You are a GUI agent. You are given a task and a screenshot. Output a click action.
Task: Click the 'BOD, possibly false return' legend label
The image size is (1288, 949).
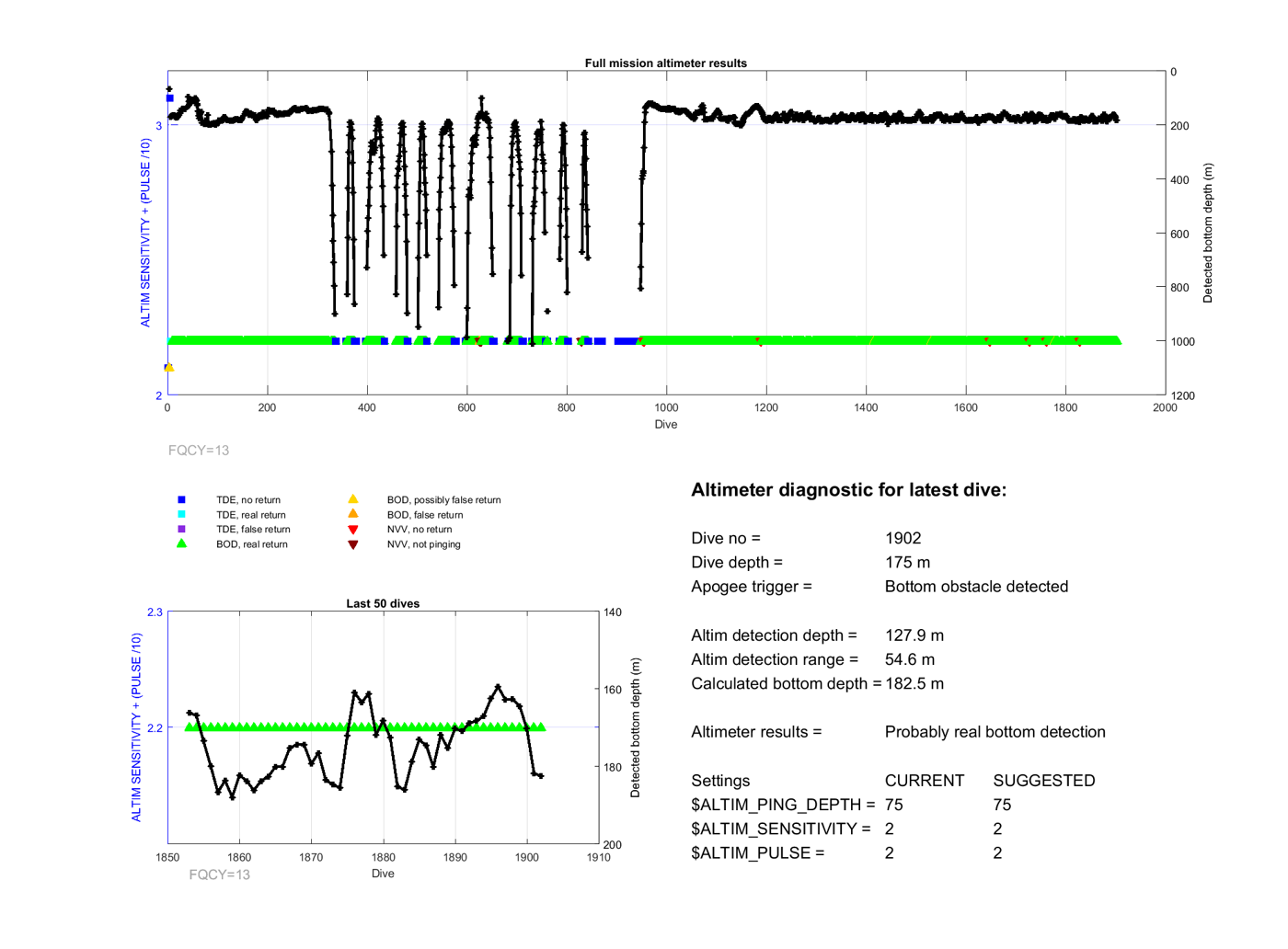pos(444,500)
